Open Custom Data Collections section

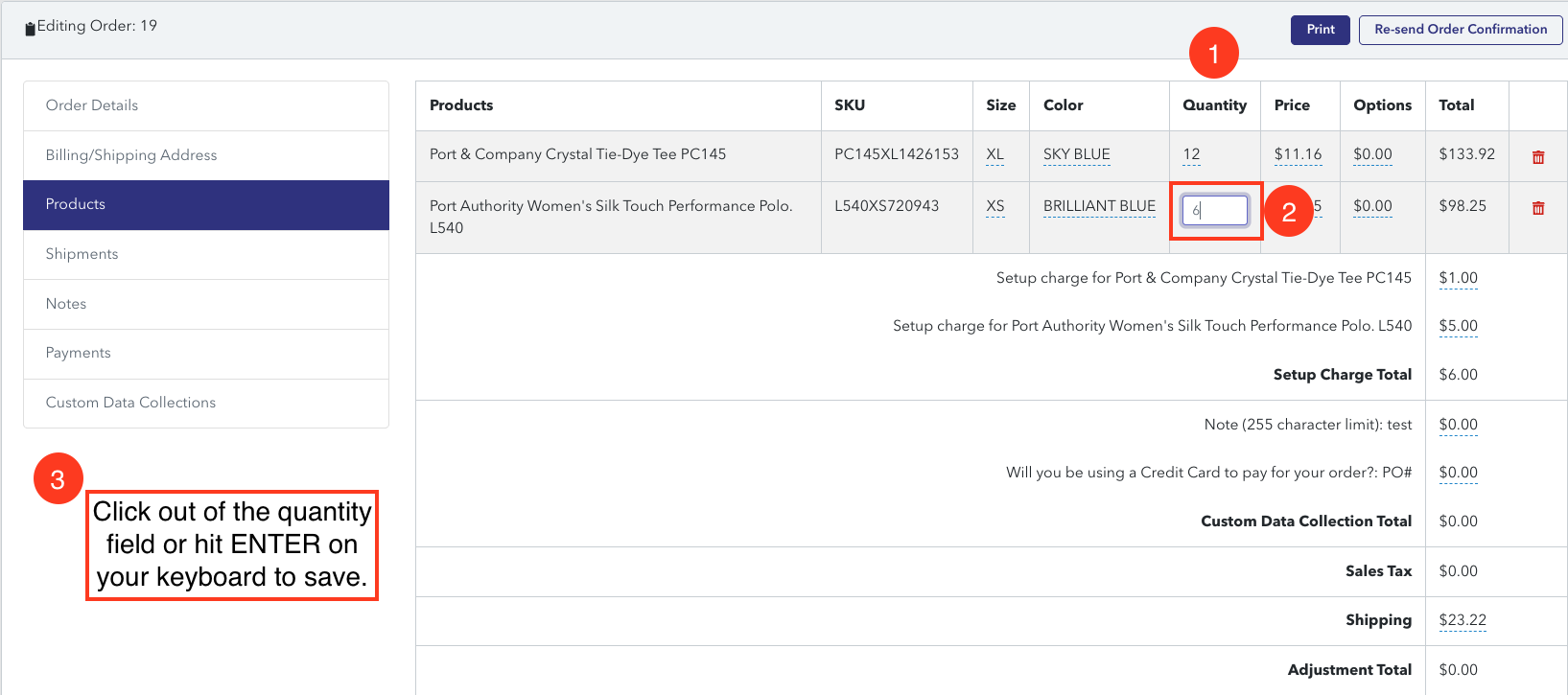[x=206, y=403]
